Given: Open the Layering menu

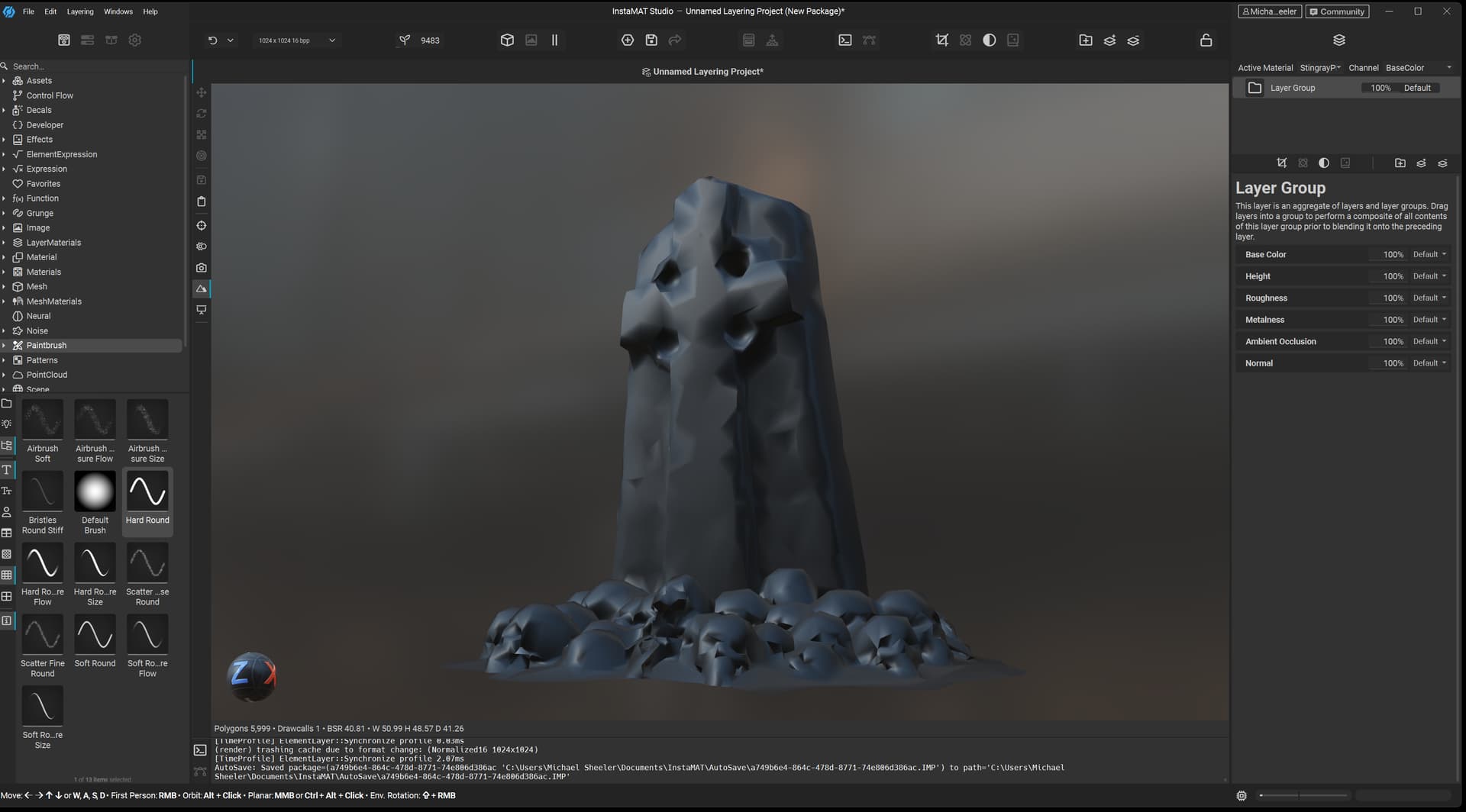Looking at the screenshot, I should (80, 11).
